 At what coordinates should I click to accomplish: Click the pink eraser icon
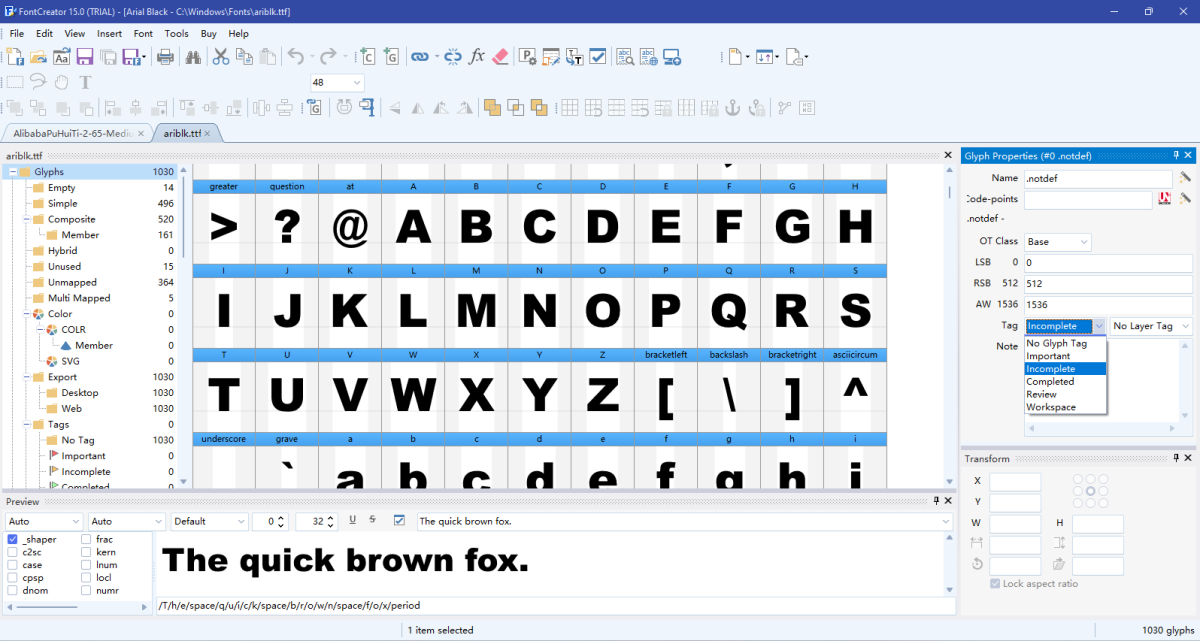pos(501,57)
